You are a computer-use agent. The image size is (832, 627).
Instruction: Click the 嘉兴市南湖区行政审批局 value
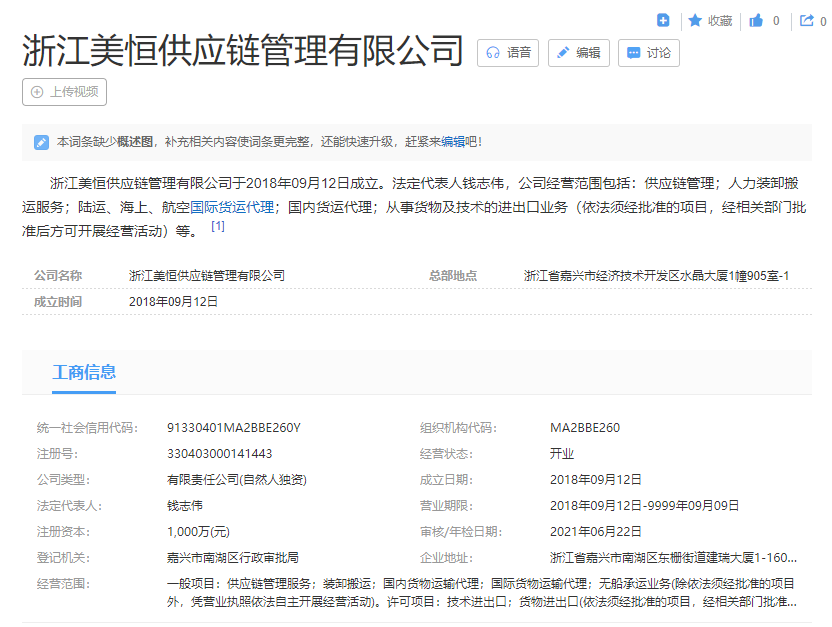(232, 558)
